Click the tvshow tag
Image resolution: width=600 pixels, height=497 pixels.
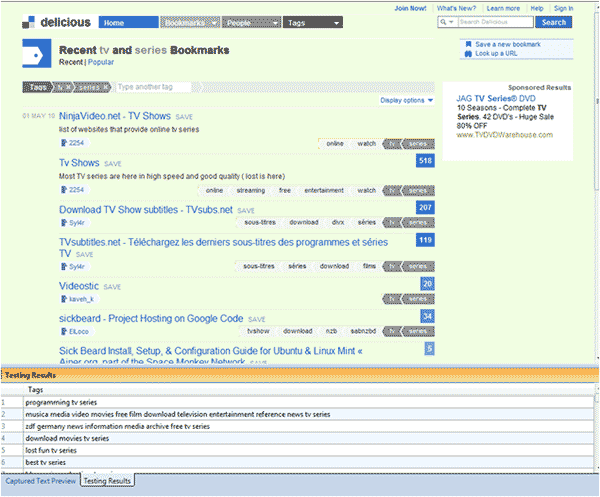point(258,331)
